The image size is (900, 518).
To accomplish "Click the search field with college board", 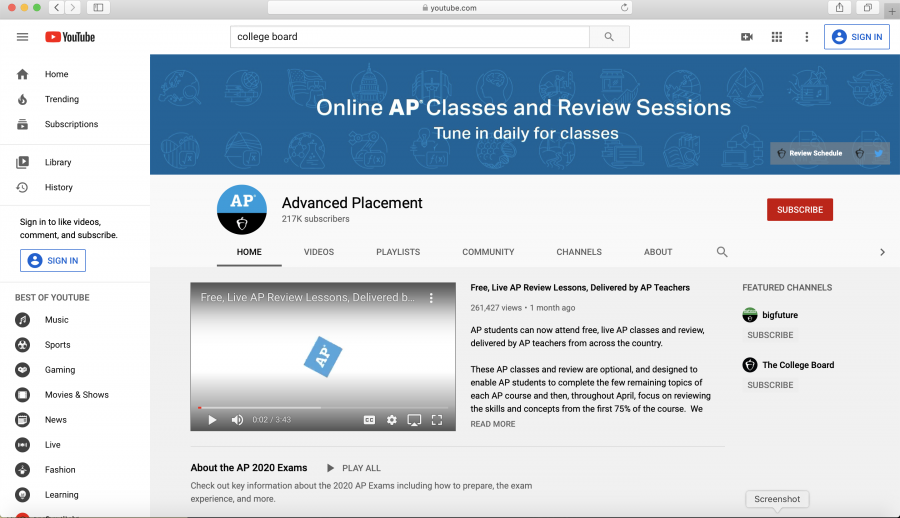I will [410, 37].
